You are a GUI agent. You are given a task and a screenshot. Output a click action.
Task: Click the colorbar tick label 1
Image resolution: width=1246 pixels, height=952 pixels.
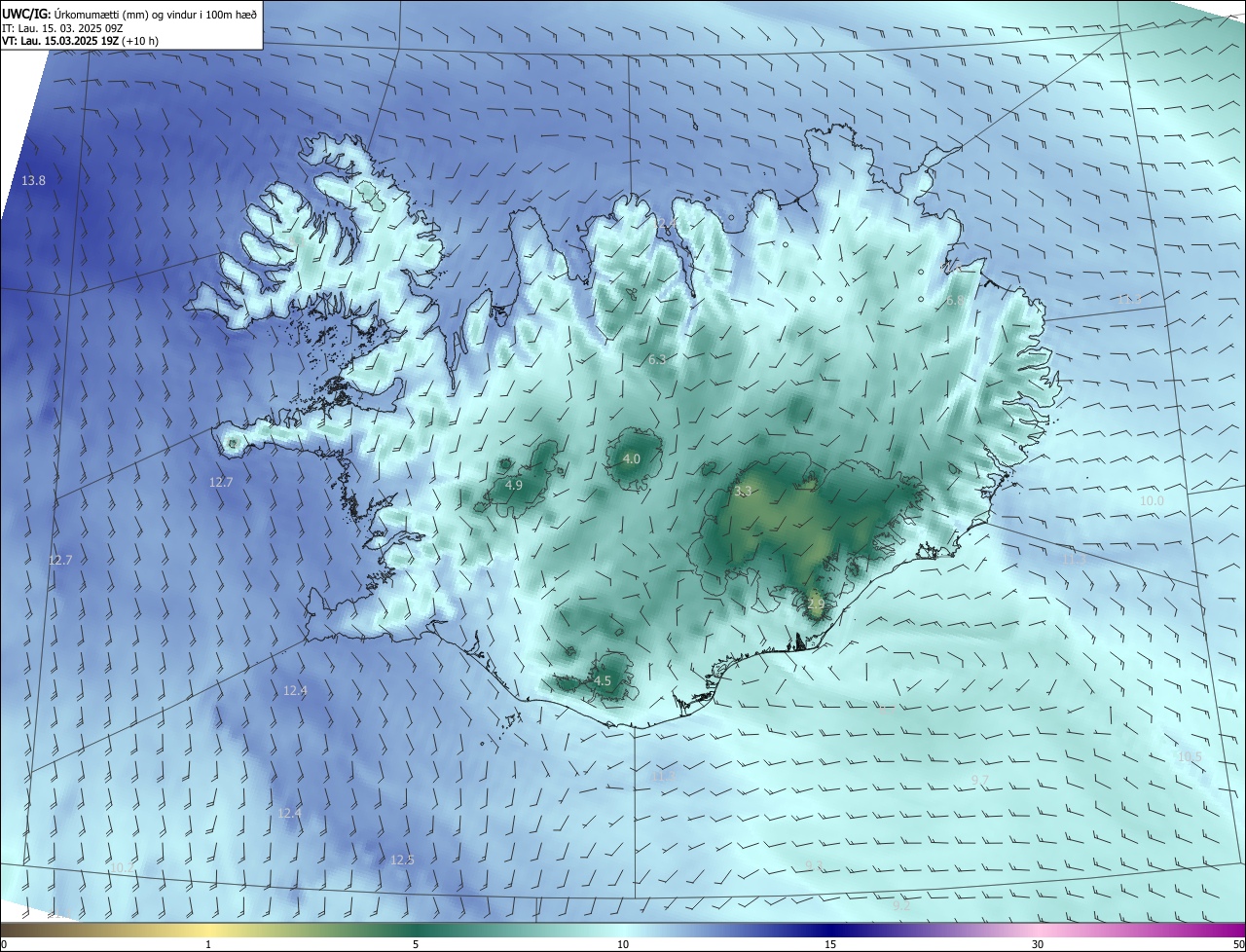pos(208,944)
